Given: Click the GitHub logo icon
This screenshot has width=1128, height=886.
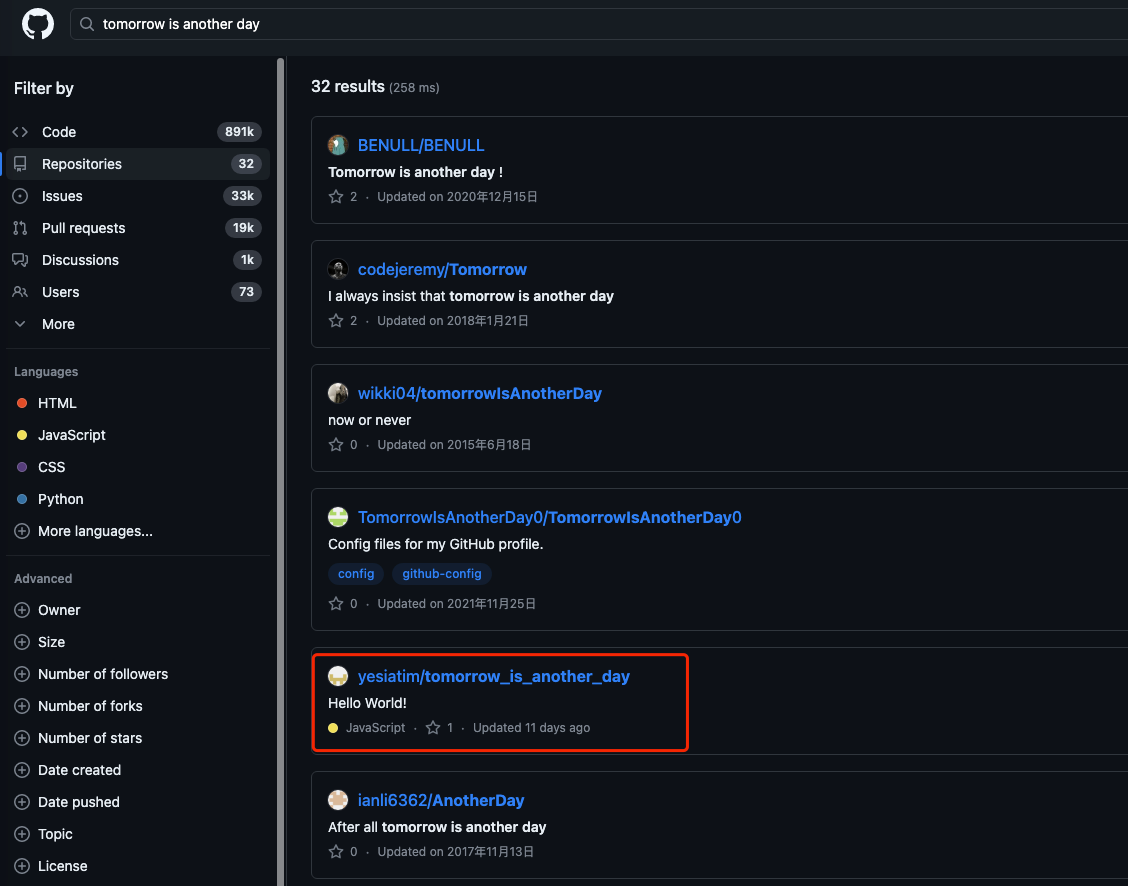Looking at the screenshot, I should 38,24.
